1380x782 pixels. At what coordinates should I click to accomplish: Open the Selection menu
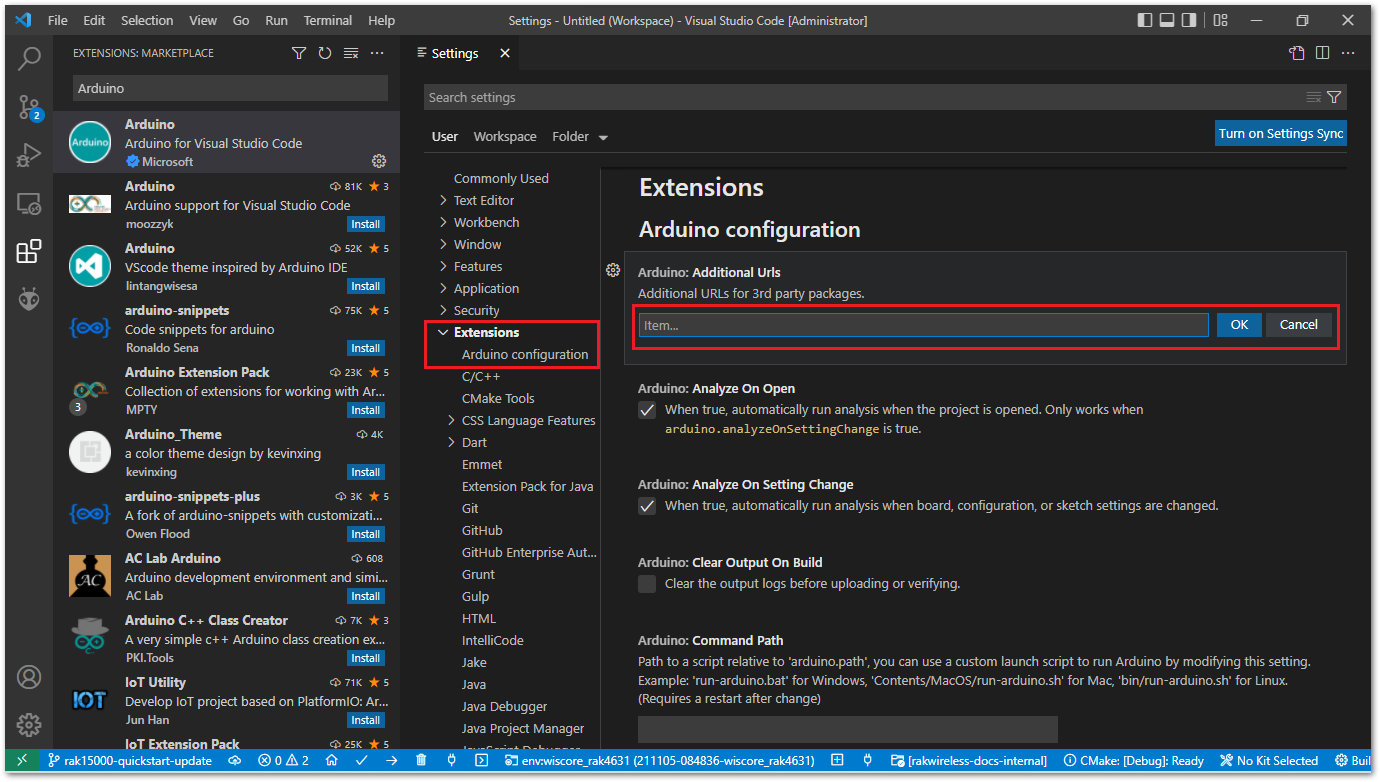pyautogui.click(x=146, y=20)
